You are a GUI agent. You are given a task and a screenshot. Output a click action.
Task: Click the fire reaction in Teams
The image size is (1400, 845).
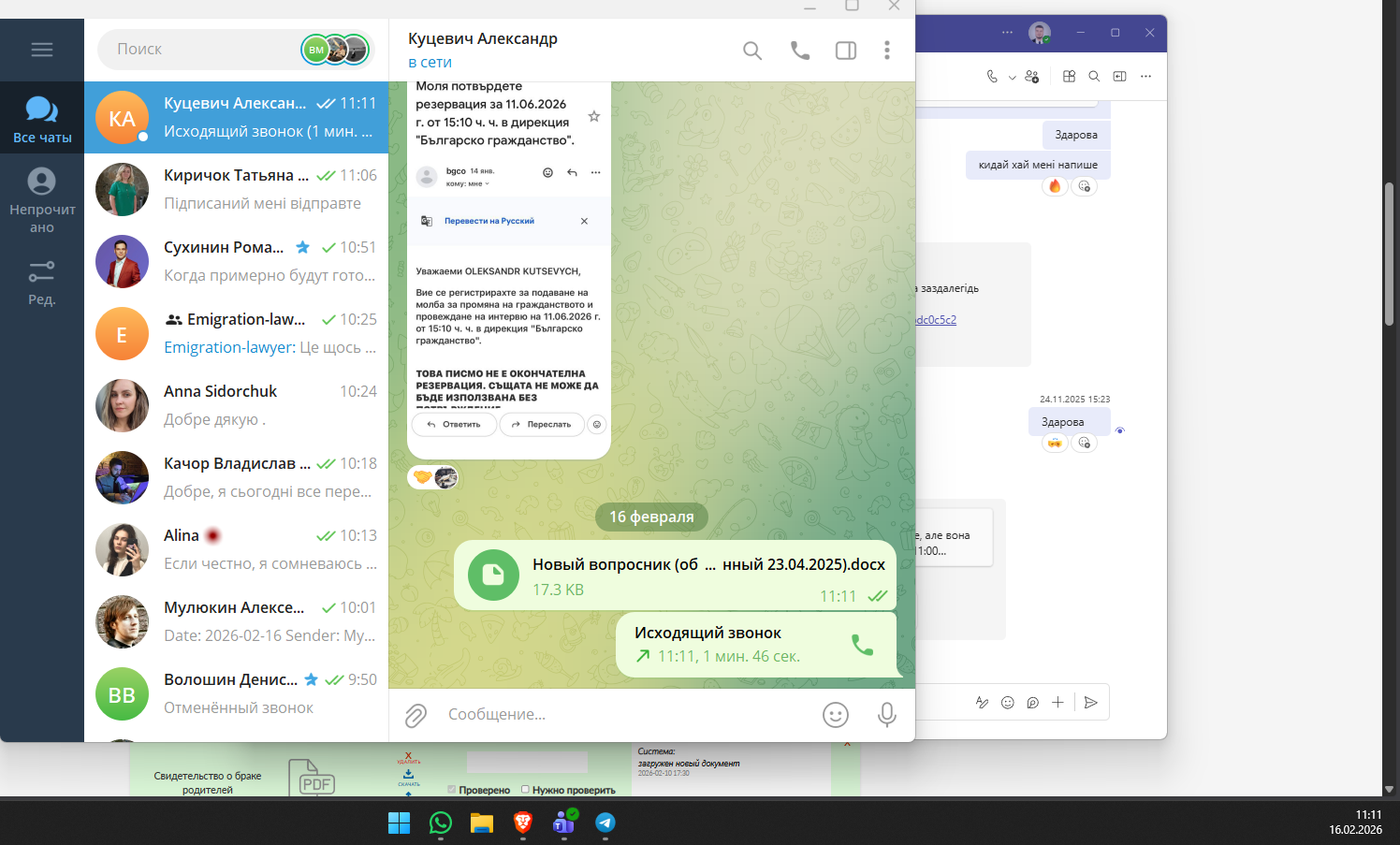[x=1055, y=186]
